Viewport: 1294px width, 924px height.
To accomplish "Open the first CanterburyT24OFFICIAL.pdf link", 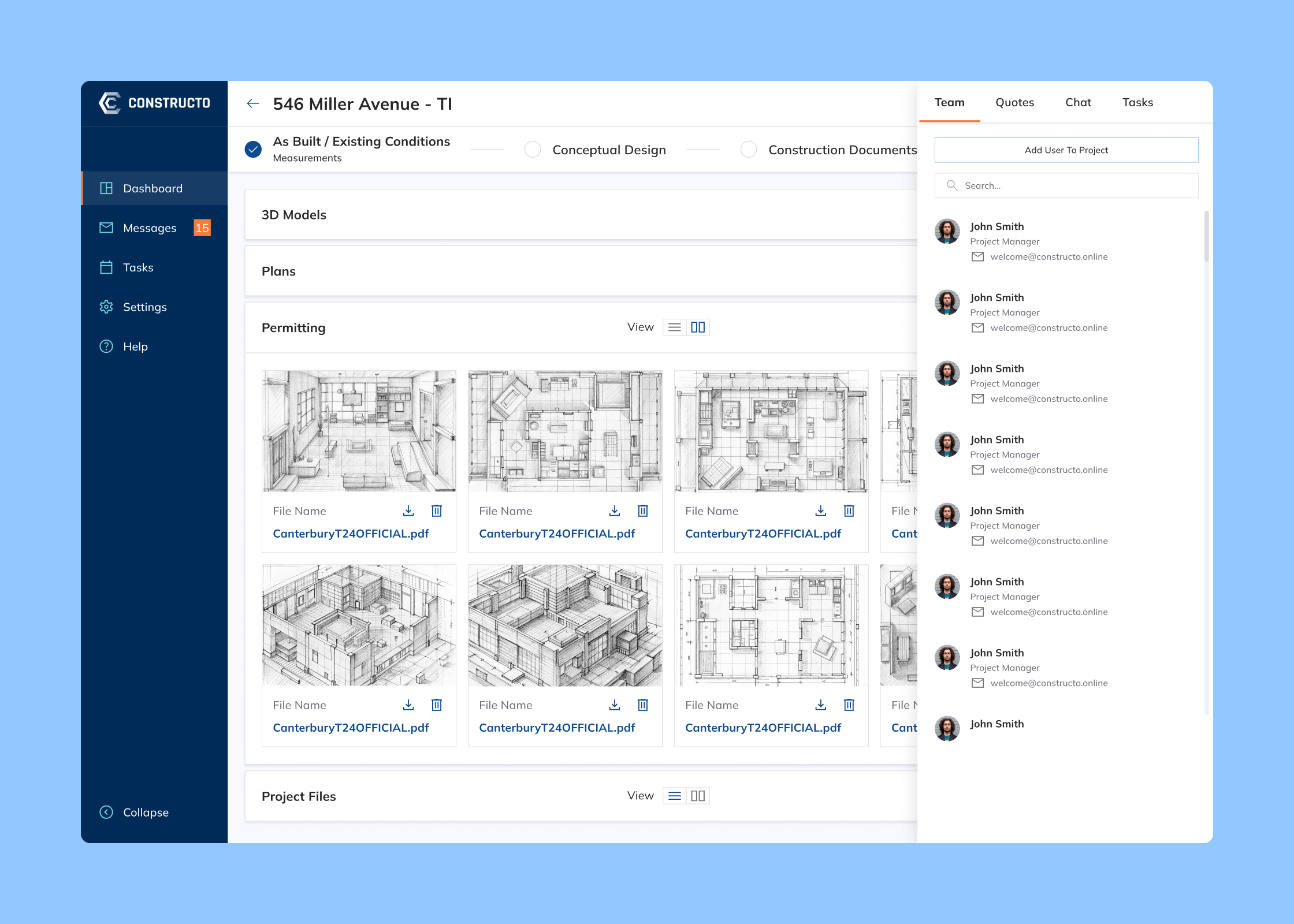I will tap(351, 533).
